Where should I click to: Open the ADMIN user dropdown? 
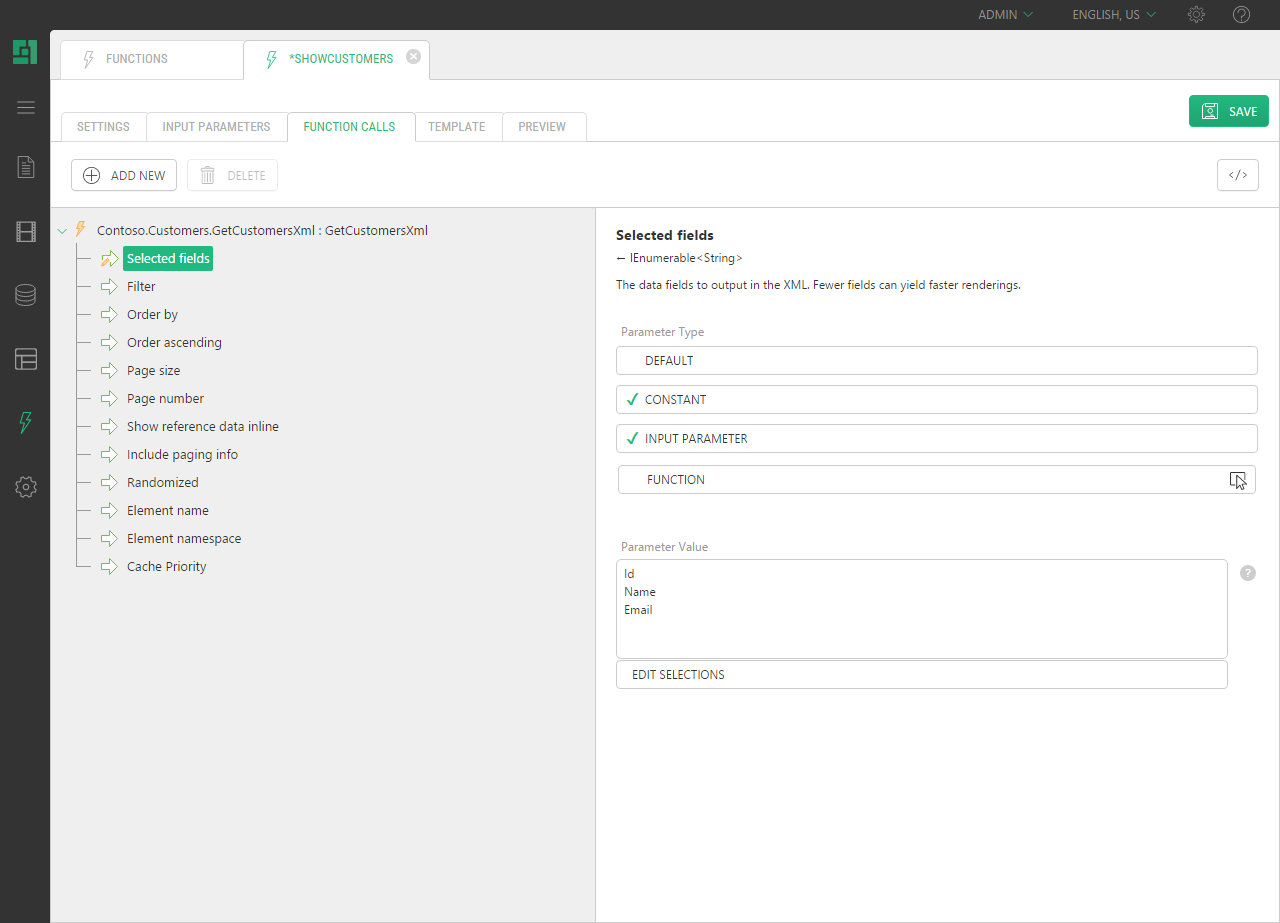[1005, 15]
